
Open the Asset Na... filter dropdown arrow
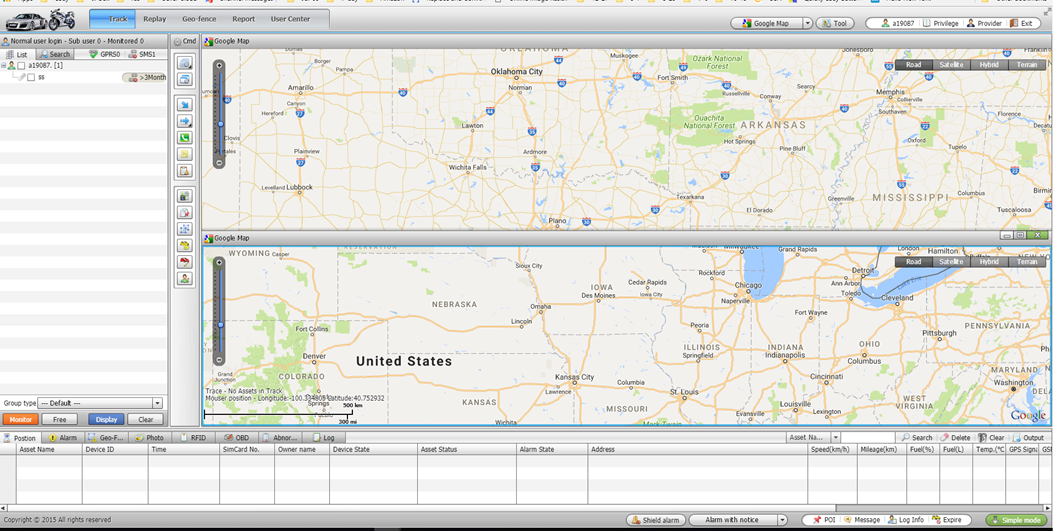coord(835,437)
